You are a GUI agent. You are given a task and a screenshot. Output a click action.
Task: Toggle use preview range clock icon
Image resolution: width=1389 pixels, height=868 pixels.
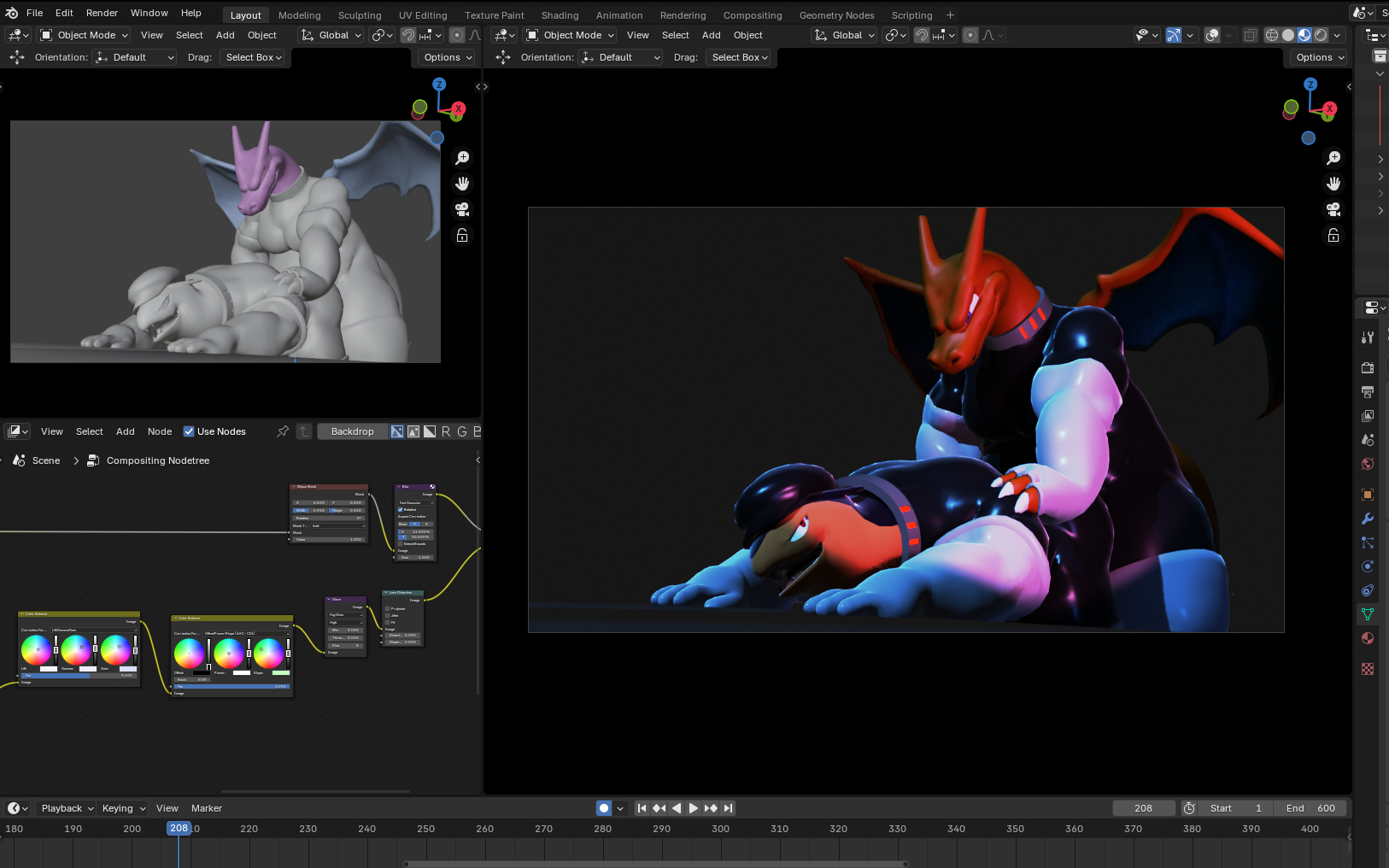[x=1189, y=808]
